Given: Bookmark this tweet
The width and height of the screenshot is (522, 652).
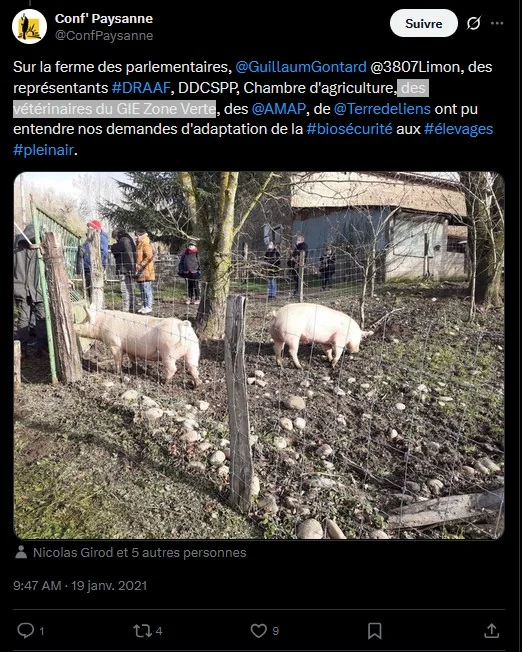Looking at the screenshot, I should 374,631.
